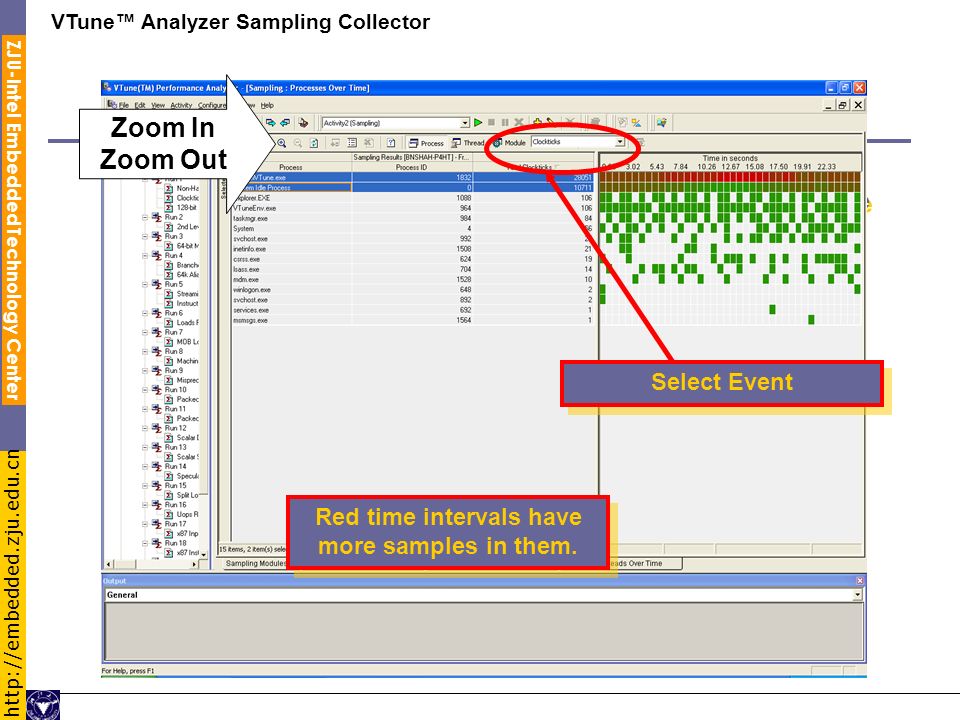Select the System process row
This screenshot has height=720, width=960.
tap(412, 228)
